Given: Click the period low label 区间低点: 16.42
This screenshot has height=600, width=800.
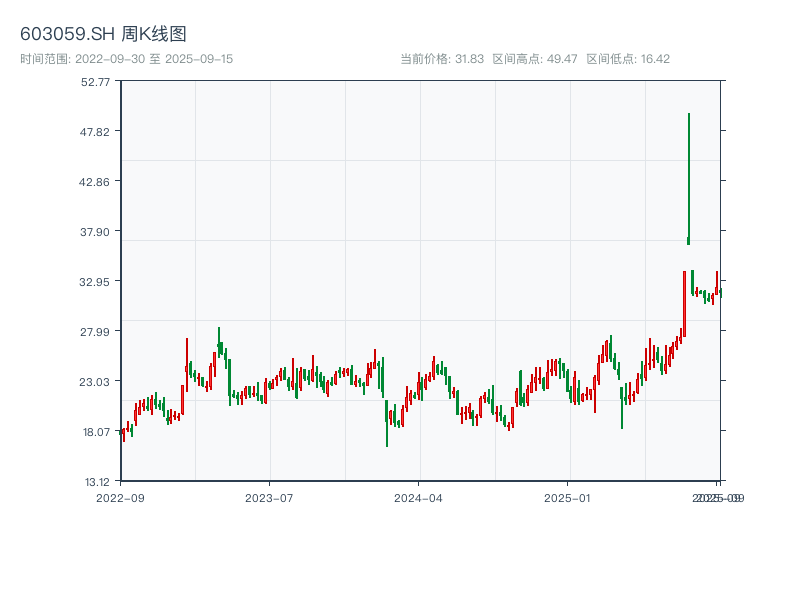Looking at the screenshot, I should (628, 59).
